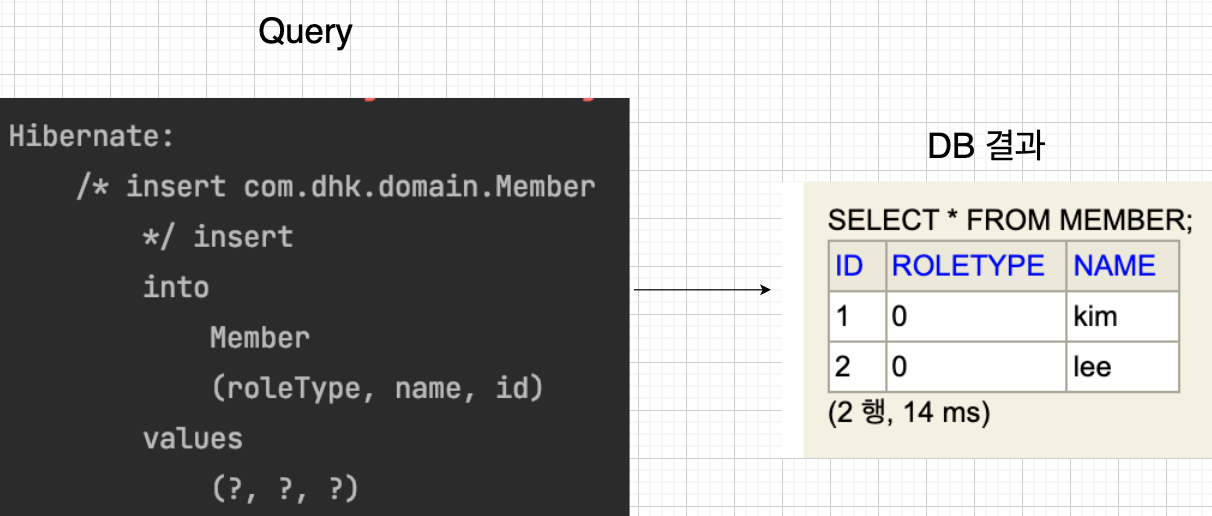The width and height of the screenshot is (1212, 516).
Task: Click the 'kim' name cell
Action: [1123, 316]
